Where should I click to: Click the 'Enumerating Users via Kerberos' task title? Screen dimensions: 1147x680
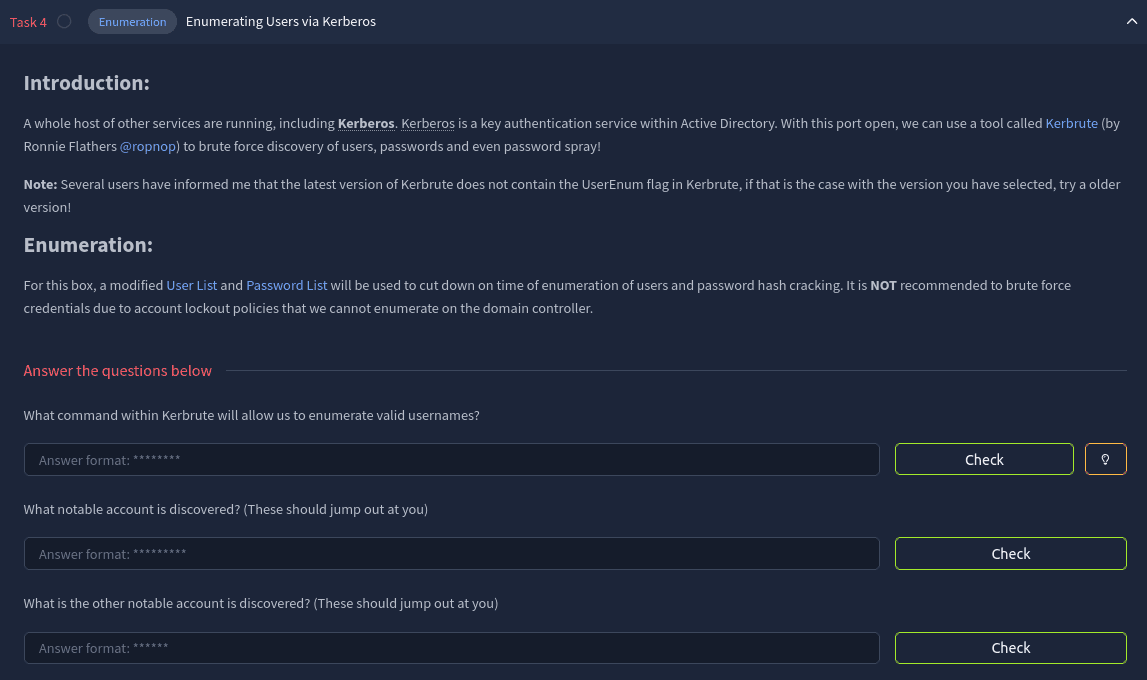[281, 21]
